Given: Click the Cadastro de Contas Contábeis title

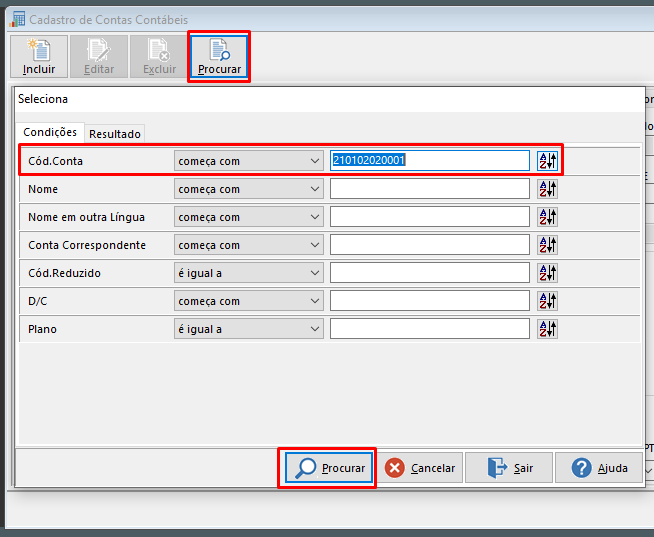Looking at the screenshot, I should click(x=108, y=20).
